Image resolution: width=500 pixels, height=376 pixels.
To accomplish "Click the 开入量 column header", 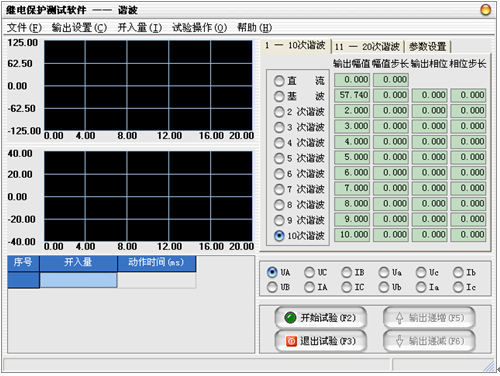I will pos(78,262).
